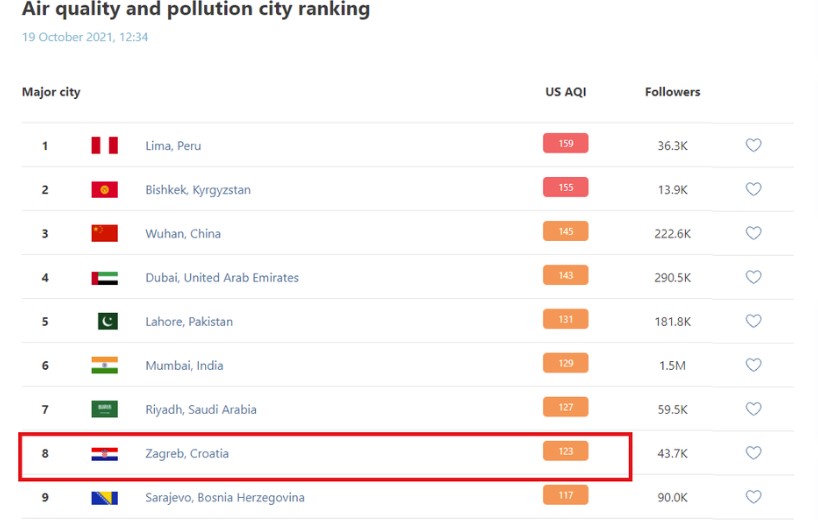Image resolution: width=818 pixels, height=520 pixels.
Task: Click heart icon in Lahore row
Action: point(753,321)
